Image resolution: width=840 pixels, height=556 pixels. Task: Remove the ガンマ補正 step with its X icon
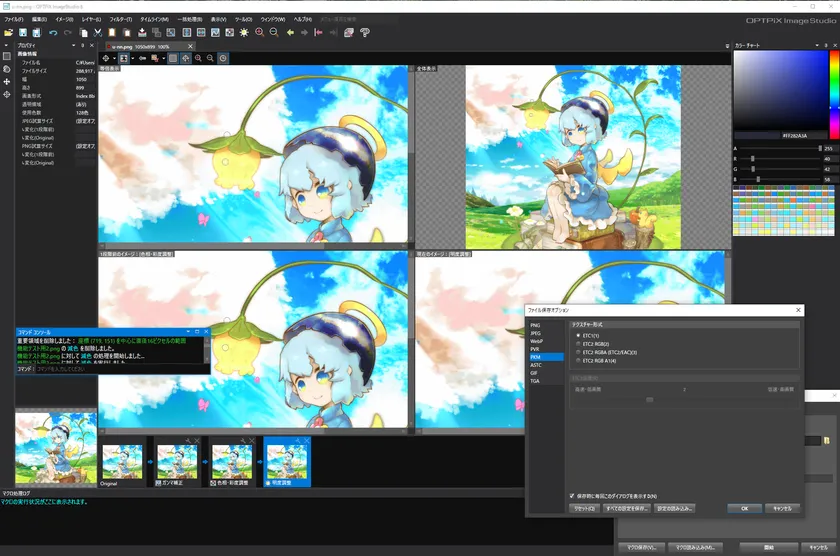click(x=197, y=441)
